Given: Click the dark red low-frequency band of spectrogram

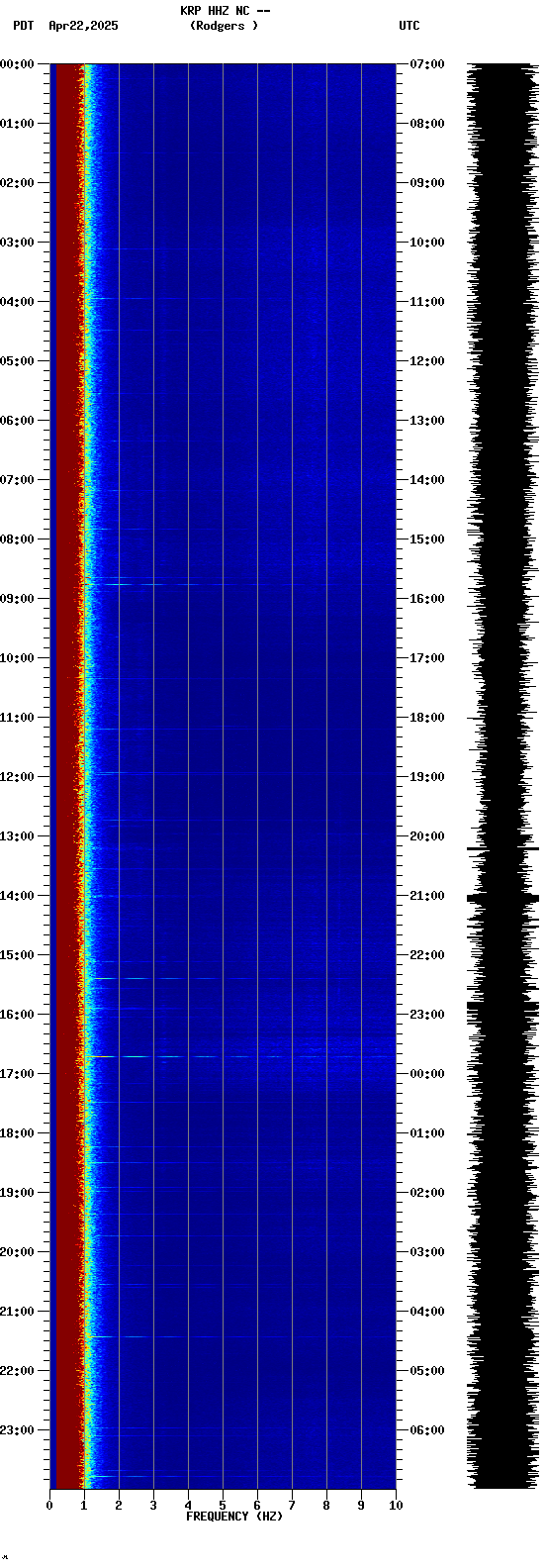Looking at the screenshot, I should pos(67,776).
